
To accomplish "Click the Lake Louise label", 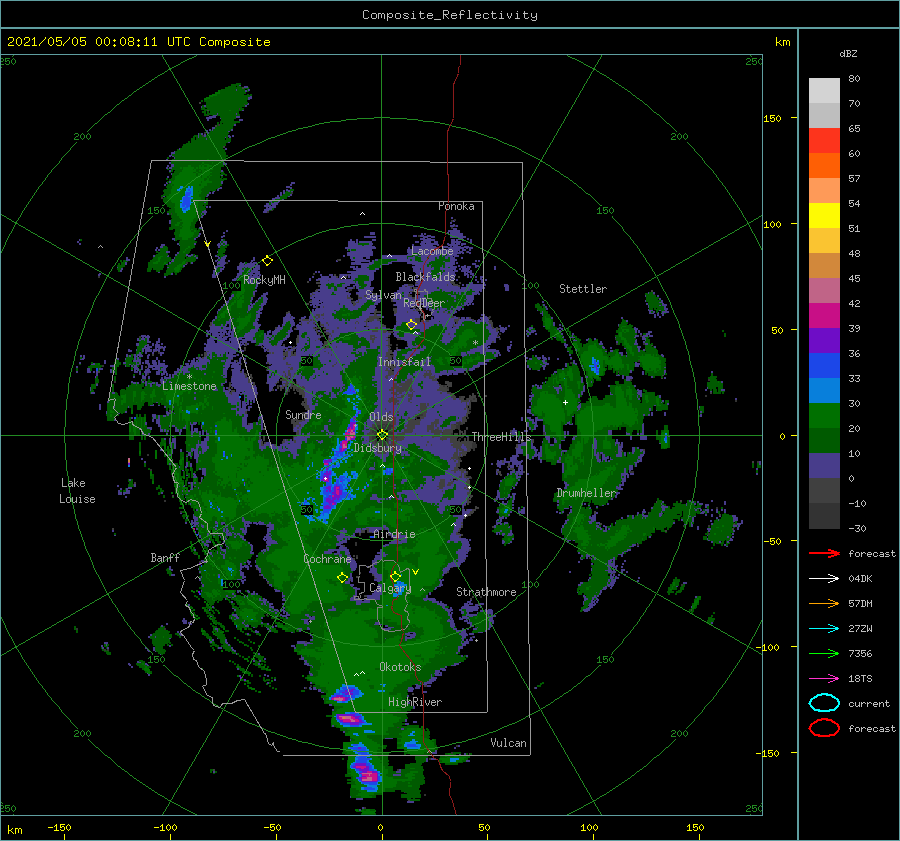I will point(77,491).
